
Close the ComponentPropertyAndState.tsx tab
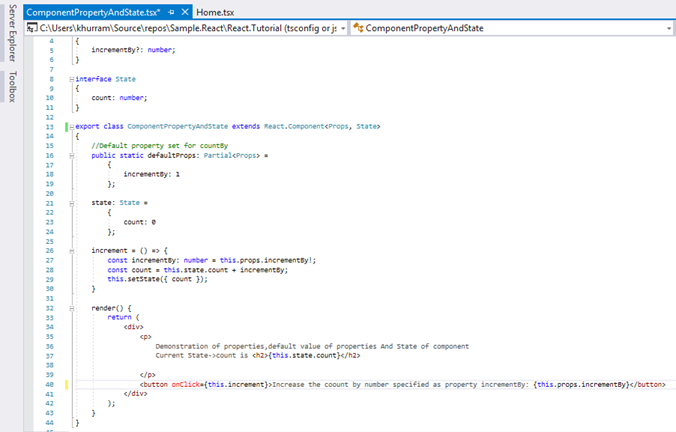[x=185, y=11]
